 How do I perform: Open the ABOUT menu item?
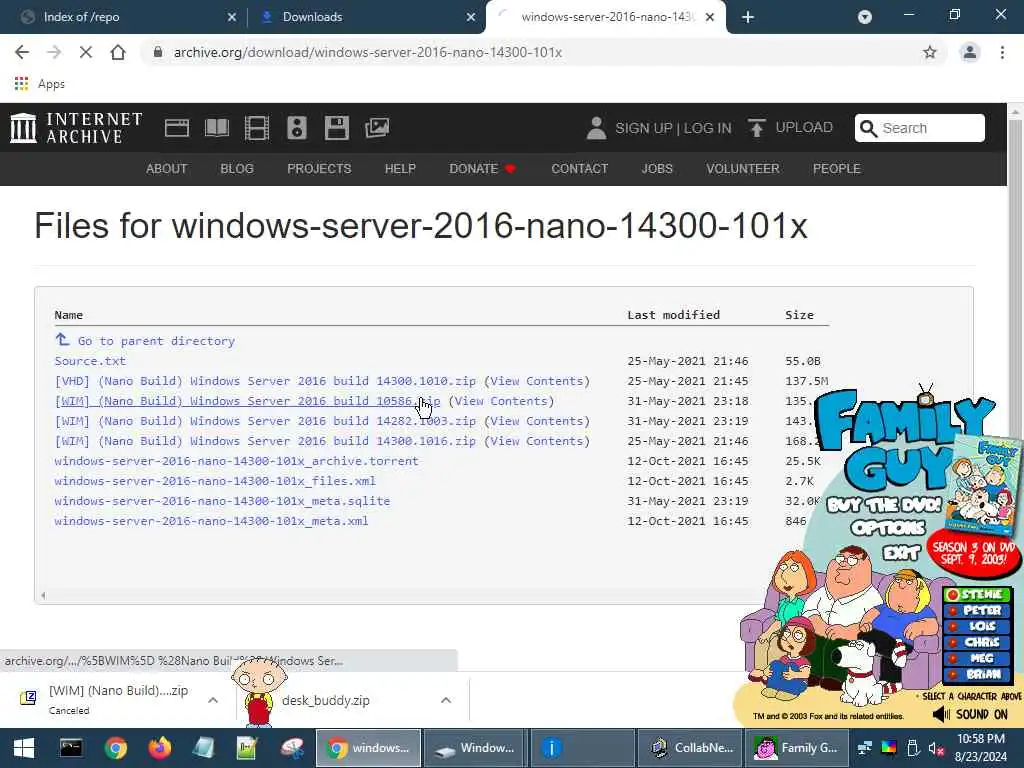point(167,168)
